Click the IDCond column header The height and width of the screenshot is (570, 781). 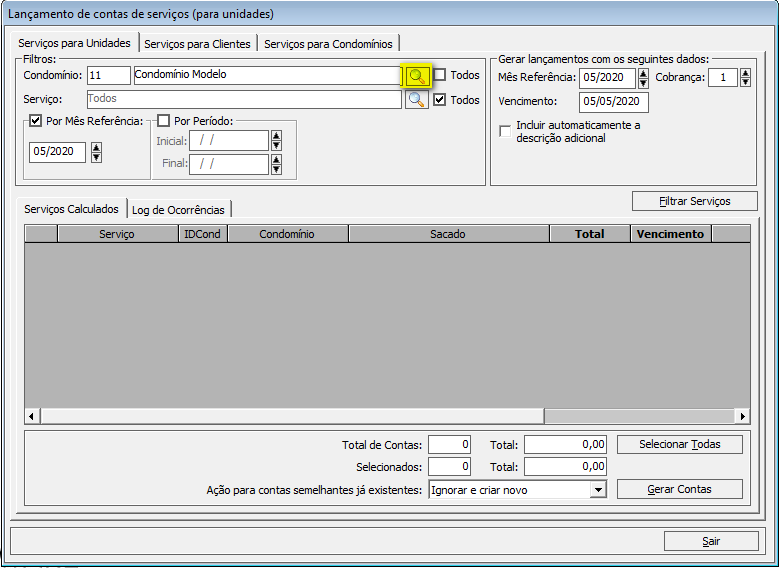click(203, 234)
